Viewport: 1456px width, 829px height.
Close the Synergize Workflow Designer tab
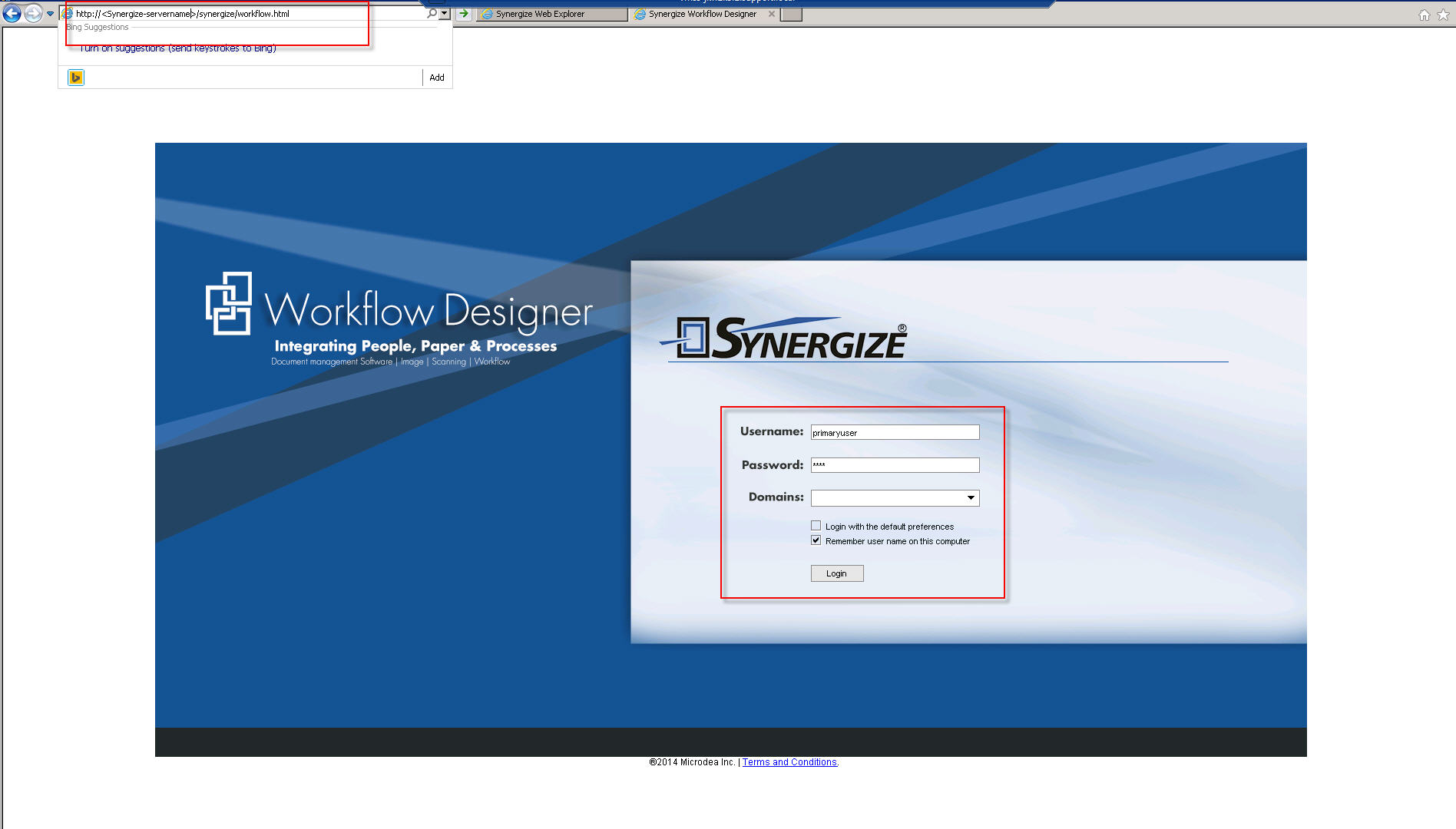(772, 14)
